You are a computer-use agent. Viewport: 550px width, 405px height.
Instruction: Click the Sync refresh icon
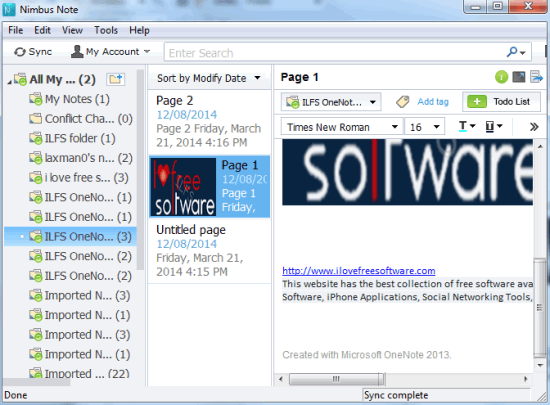click(20, 52)
